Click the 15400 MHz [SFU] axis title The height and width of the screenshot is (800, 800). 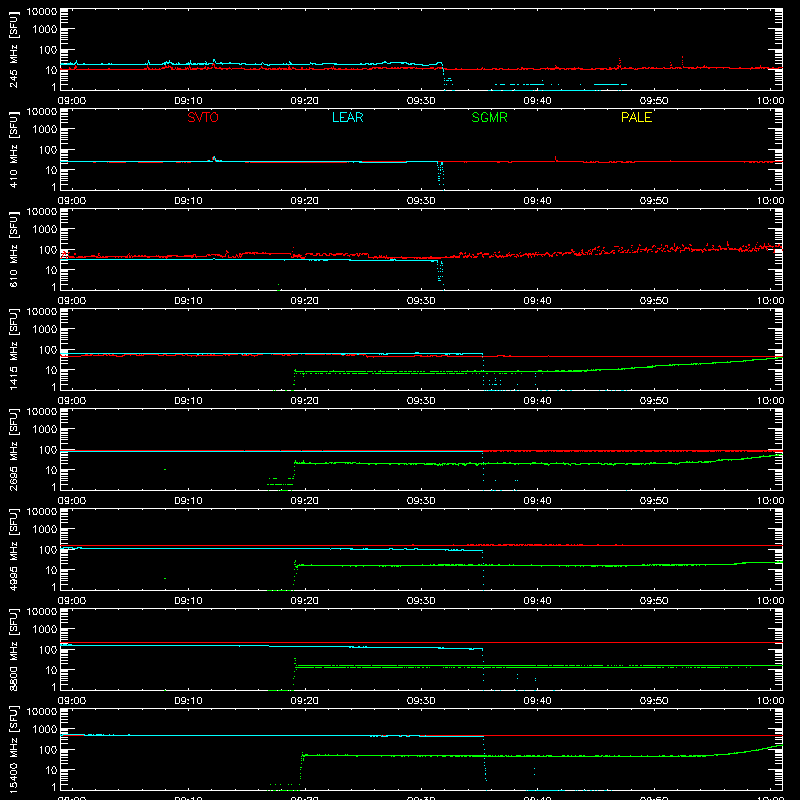click(13, 749)
